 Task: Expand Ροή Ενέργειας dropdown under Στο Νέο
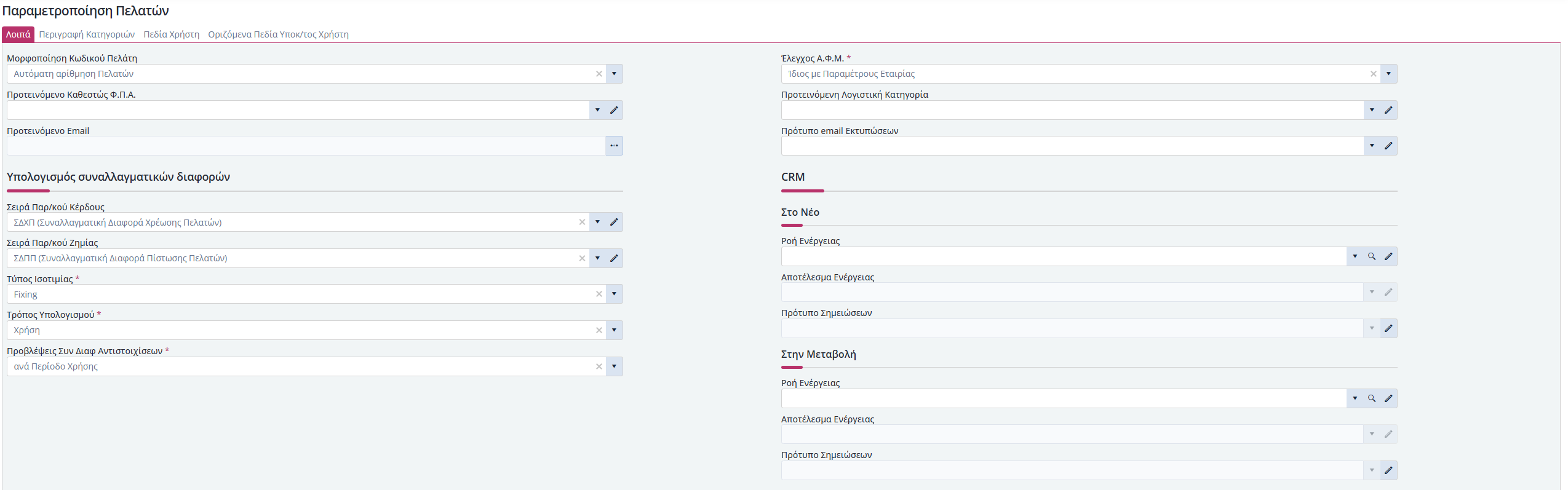tap(1355, 256)
